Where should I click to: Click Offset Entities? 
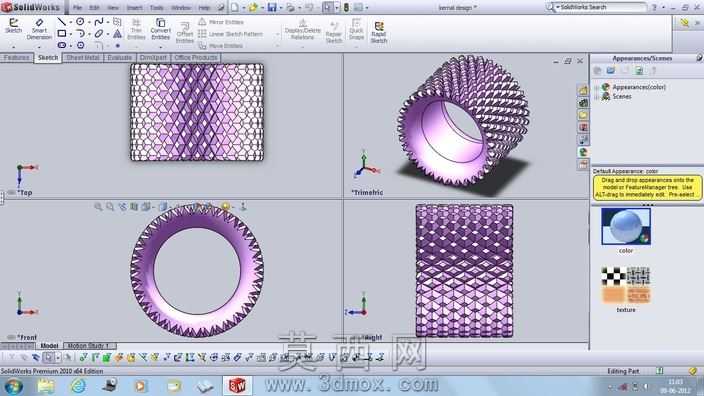pyautogui.click(x=185, y=32)
